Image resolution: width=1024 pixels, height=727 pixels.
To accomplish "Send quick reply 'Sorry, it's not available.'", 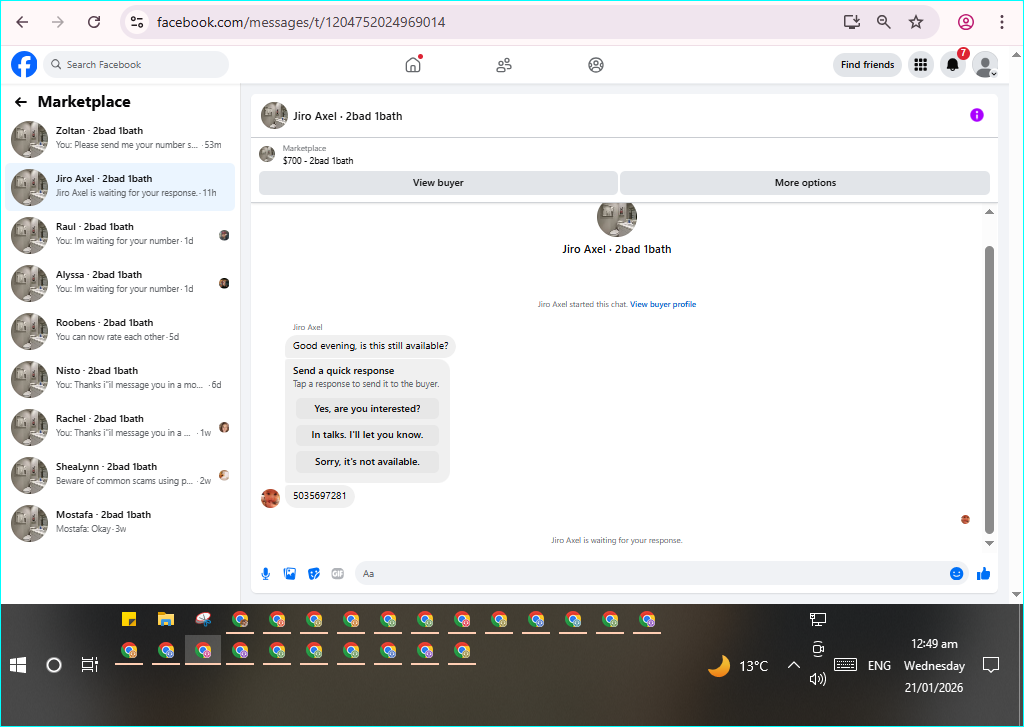I will click(367, 462).
